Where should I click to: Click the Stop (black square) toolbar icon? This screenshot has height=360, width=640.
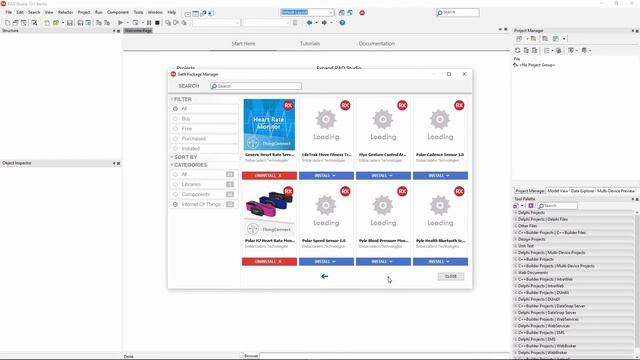(157, 23)
